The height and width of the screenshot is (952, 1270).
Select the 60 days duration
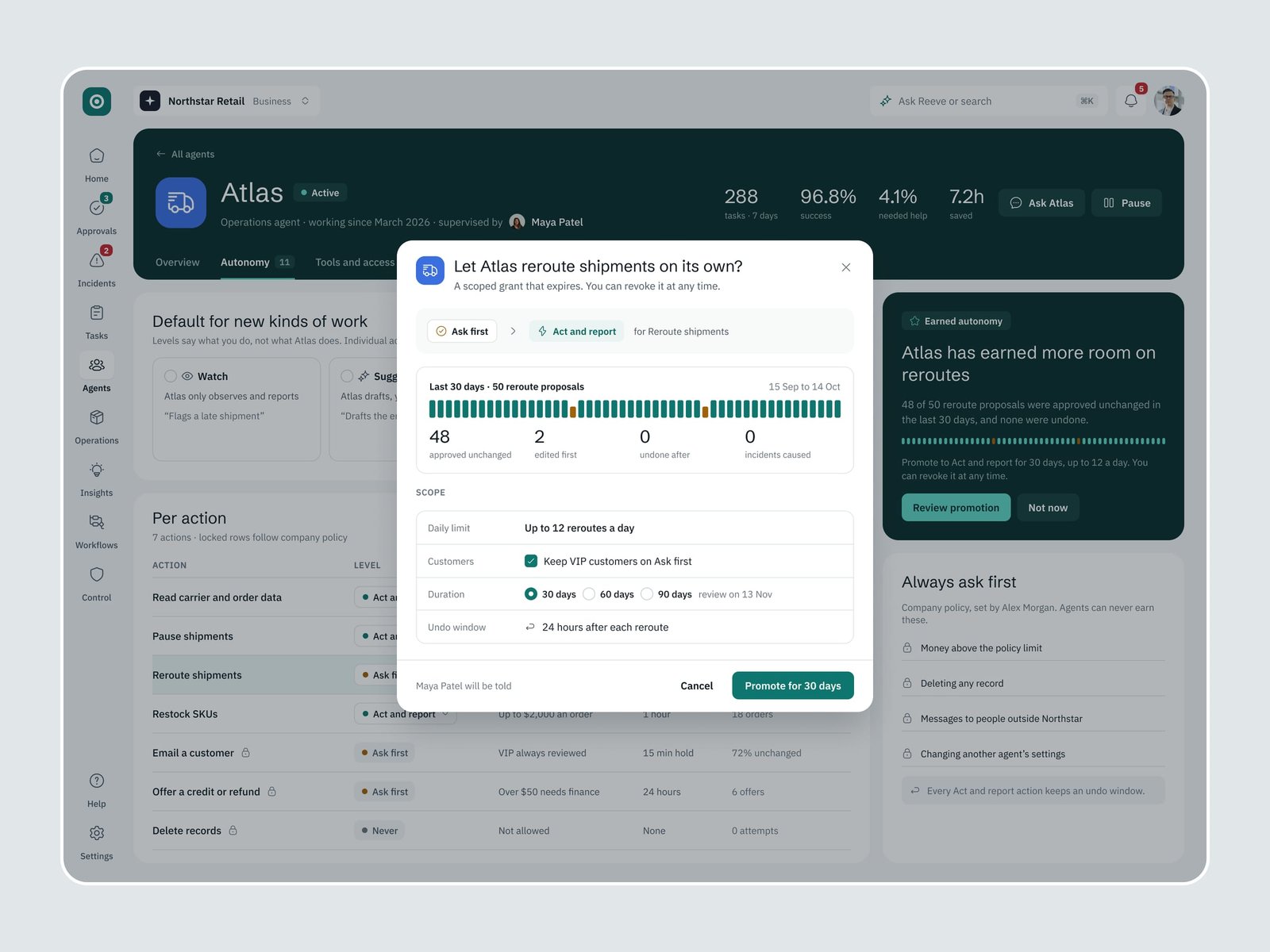[589, 594]
